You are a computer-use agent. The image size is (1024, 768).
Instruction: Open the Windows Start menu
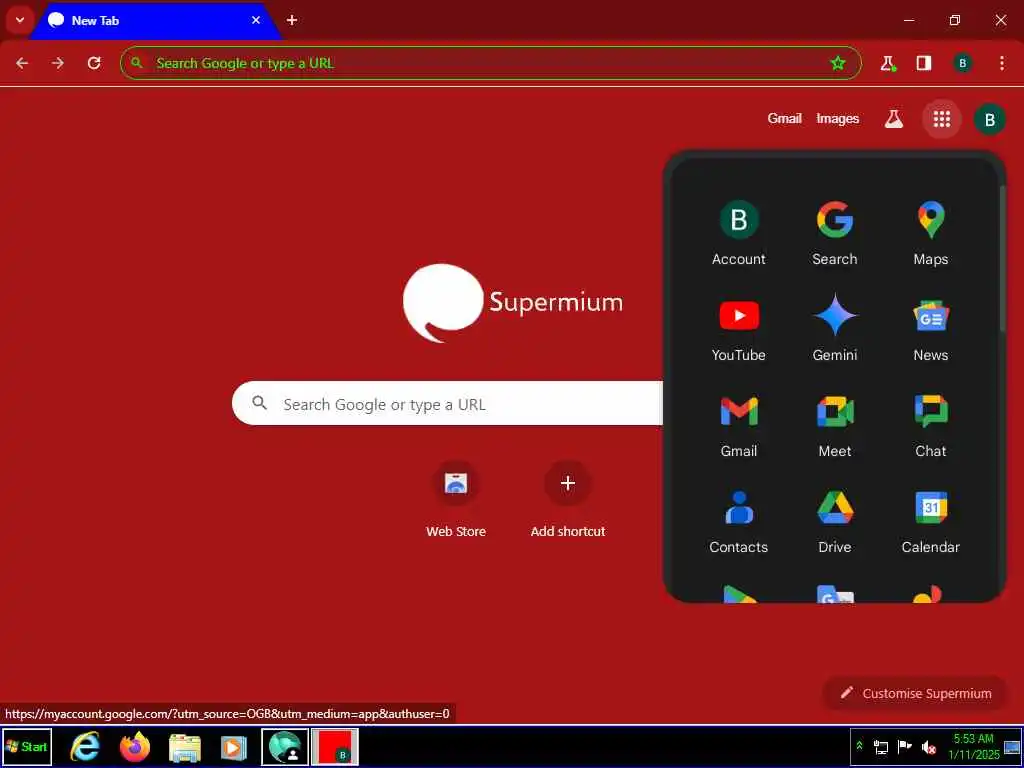pos(27,746)
